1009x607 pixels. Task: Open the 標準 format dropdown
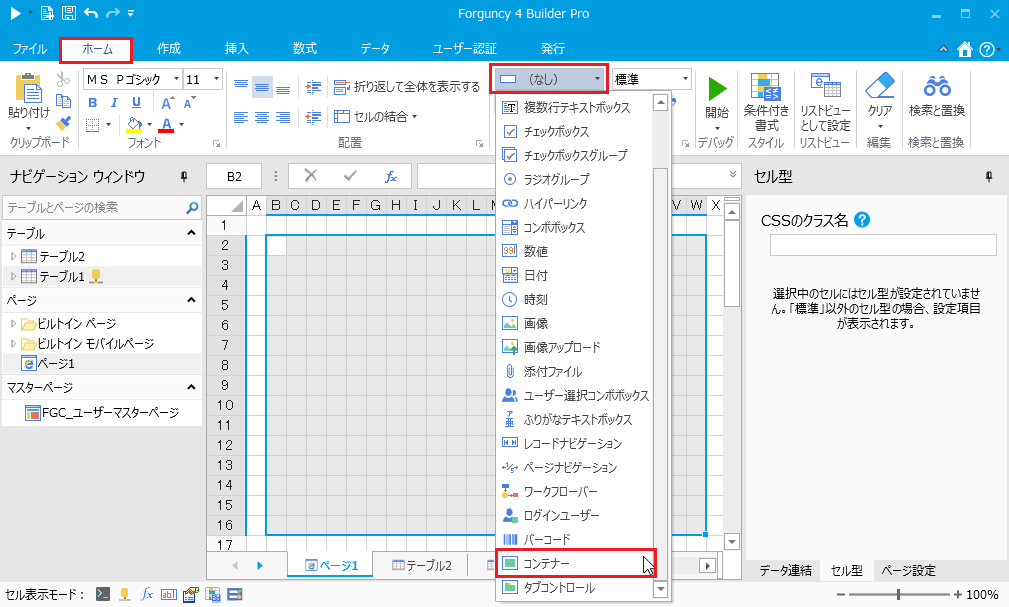(x=685, y=79)
